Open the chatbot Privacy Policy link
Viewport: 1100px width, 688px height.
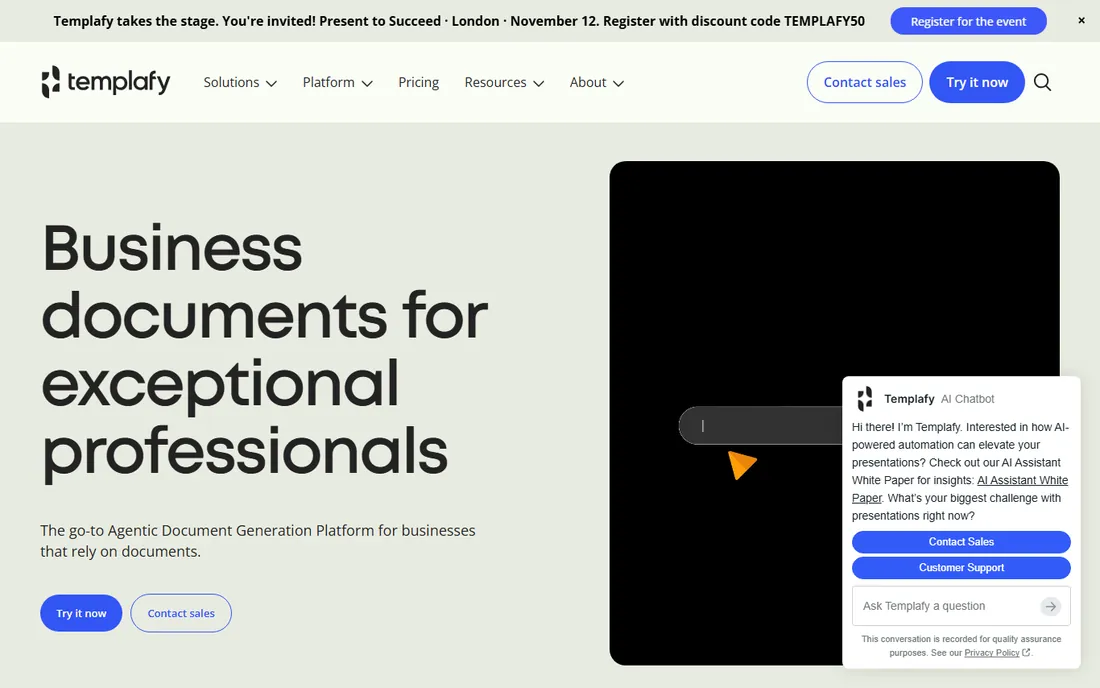[x=991, y=653]
